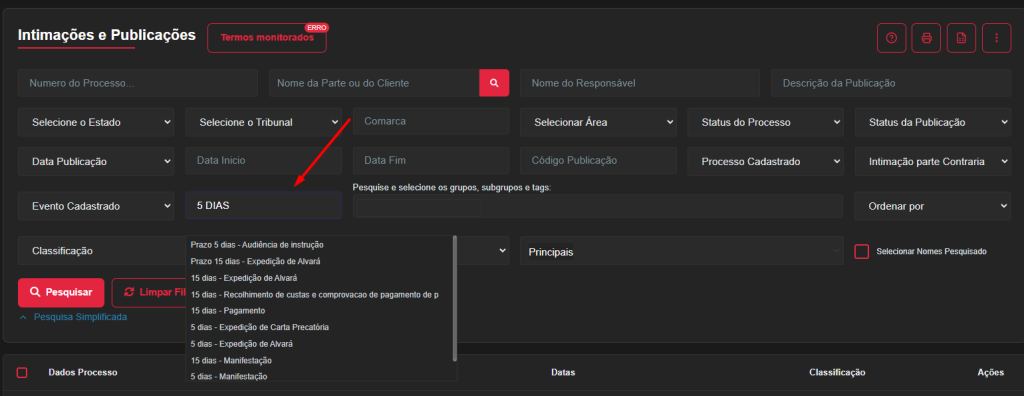
Task: Collapse via Pesquisa Simplificada link
Action: pos(73,317)
